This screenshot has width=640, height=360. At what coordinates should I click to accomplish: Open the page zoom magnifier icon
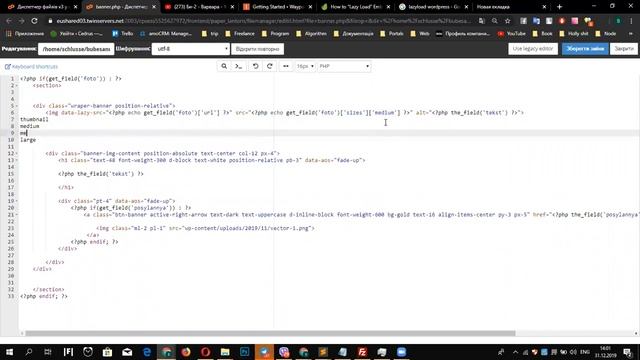coord(495,21)
